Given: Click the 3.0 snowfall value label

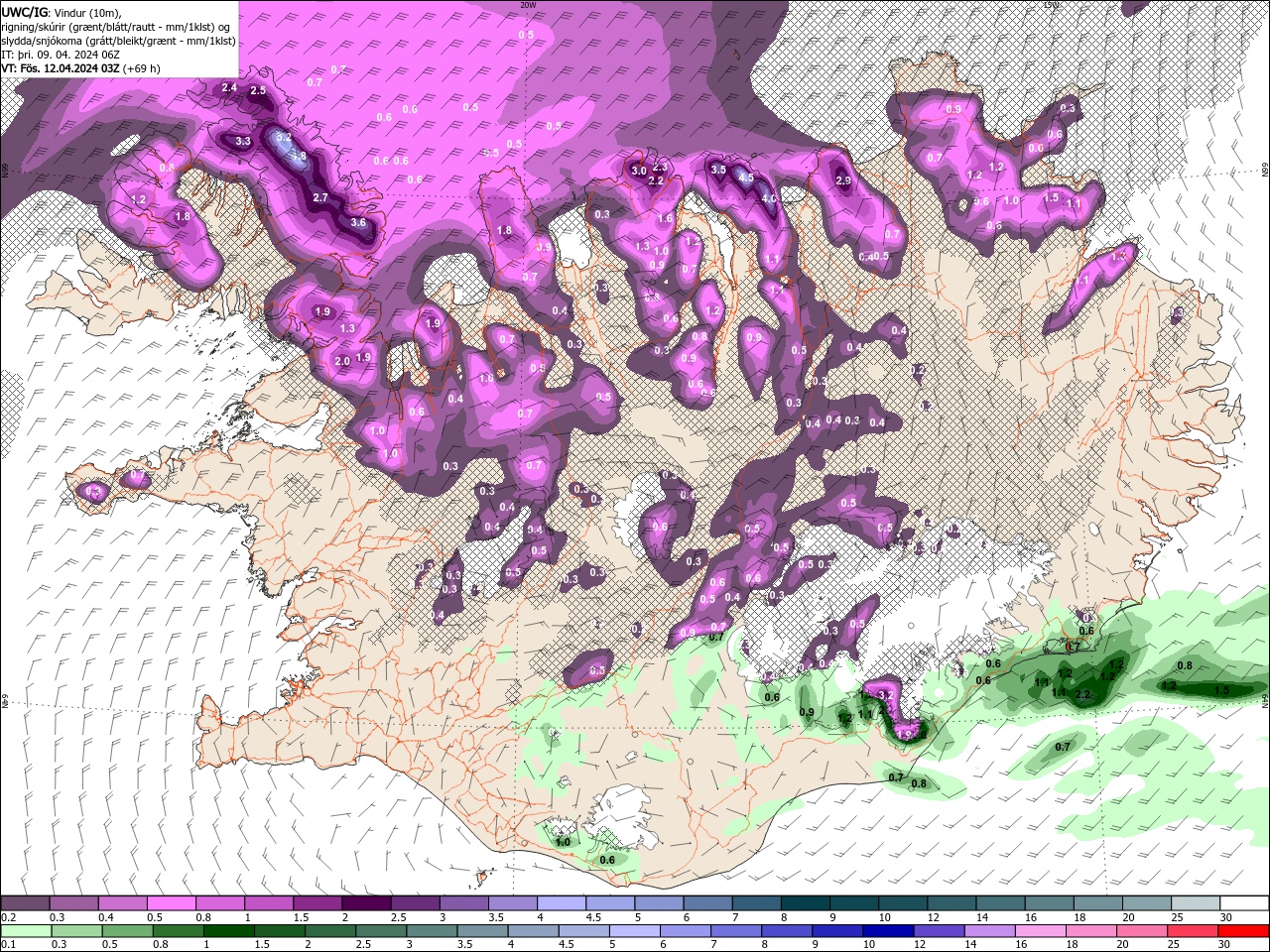Looking at the screenshot, I should (639, 171).
